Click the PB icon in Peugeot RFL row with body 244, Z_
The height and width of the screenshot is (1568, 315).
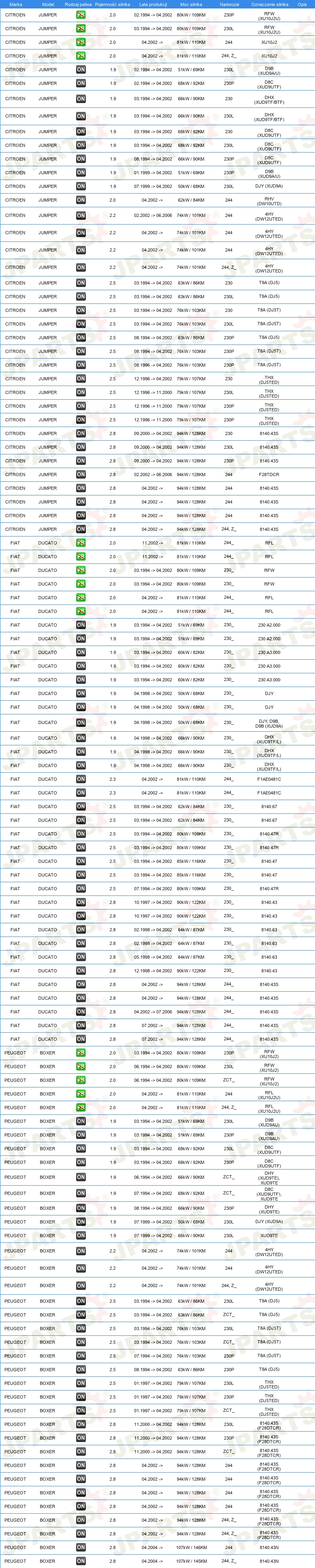point(81,1108)
